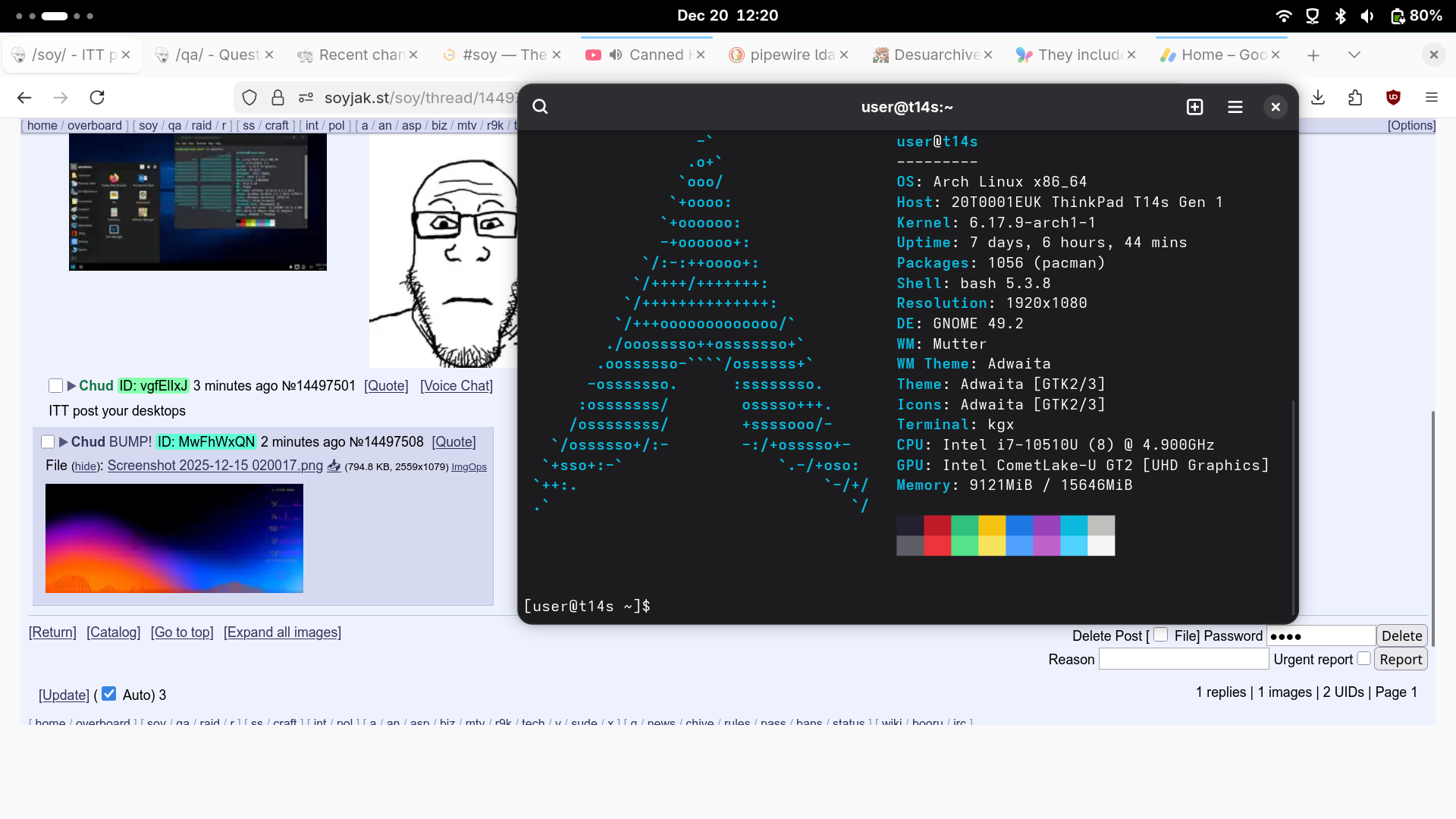Open the Firefox downloads panel
This screenshot has width=1456, height=819.
(1318, 97)
